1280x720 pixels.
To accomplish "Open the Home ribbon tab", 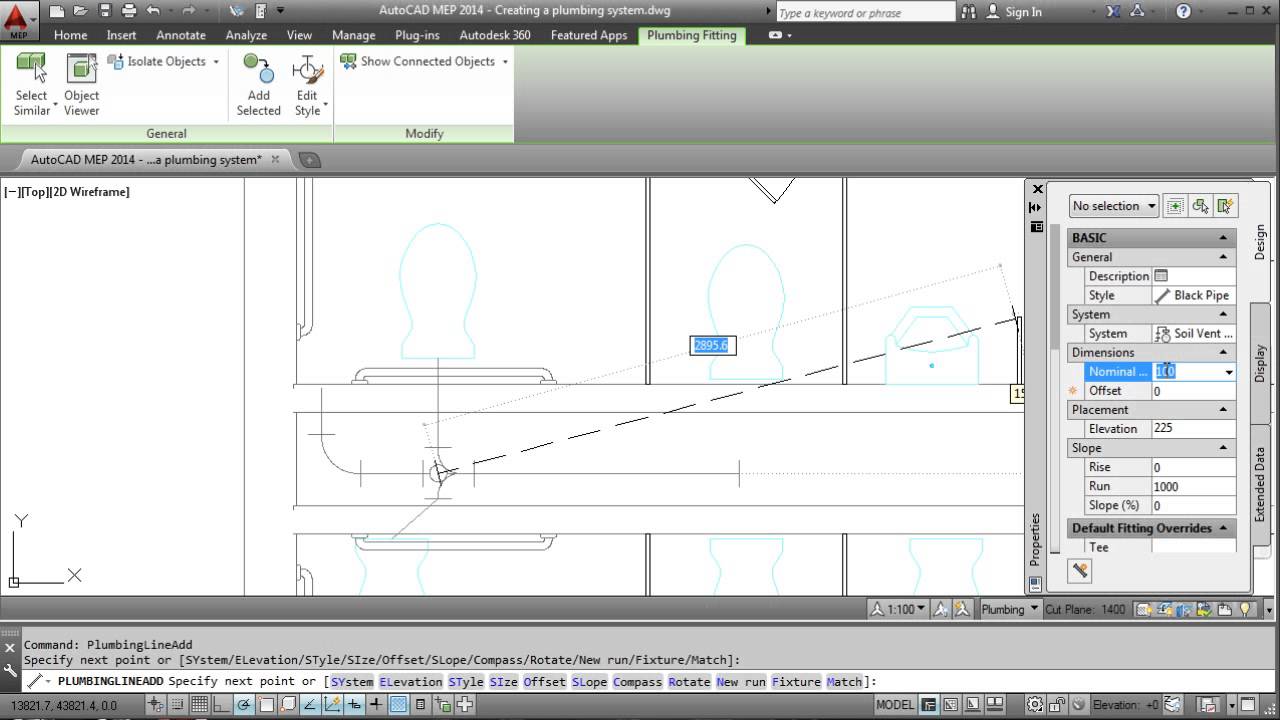I will click(x=70, y=35).
